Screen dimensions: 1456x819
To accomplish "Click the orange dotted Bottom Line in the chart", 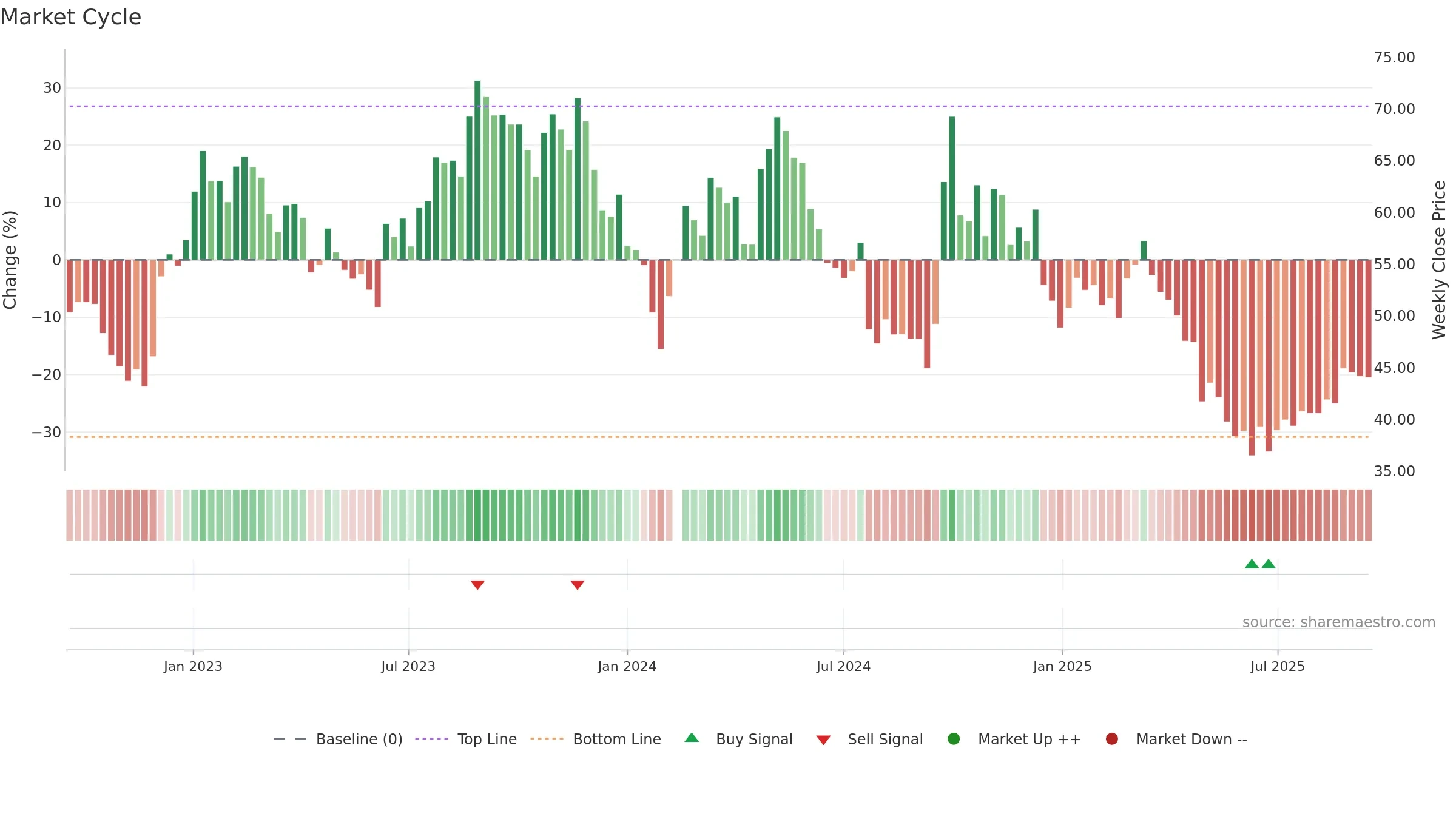I will pyautogui.click(x=719, y=437).
